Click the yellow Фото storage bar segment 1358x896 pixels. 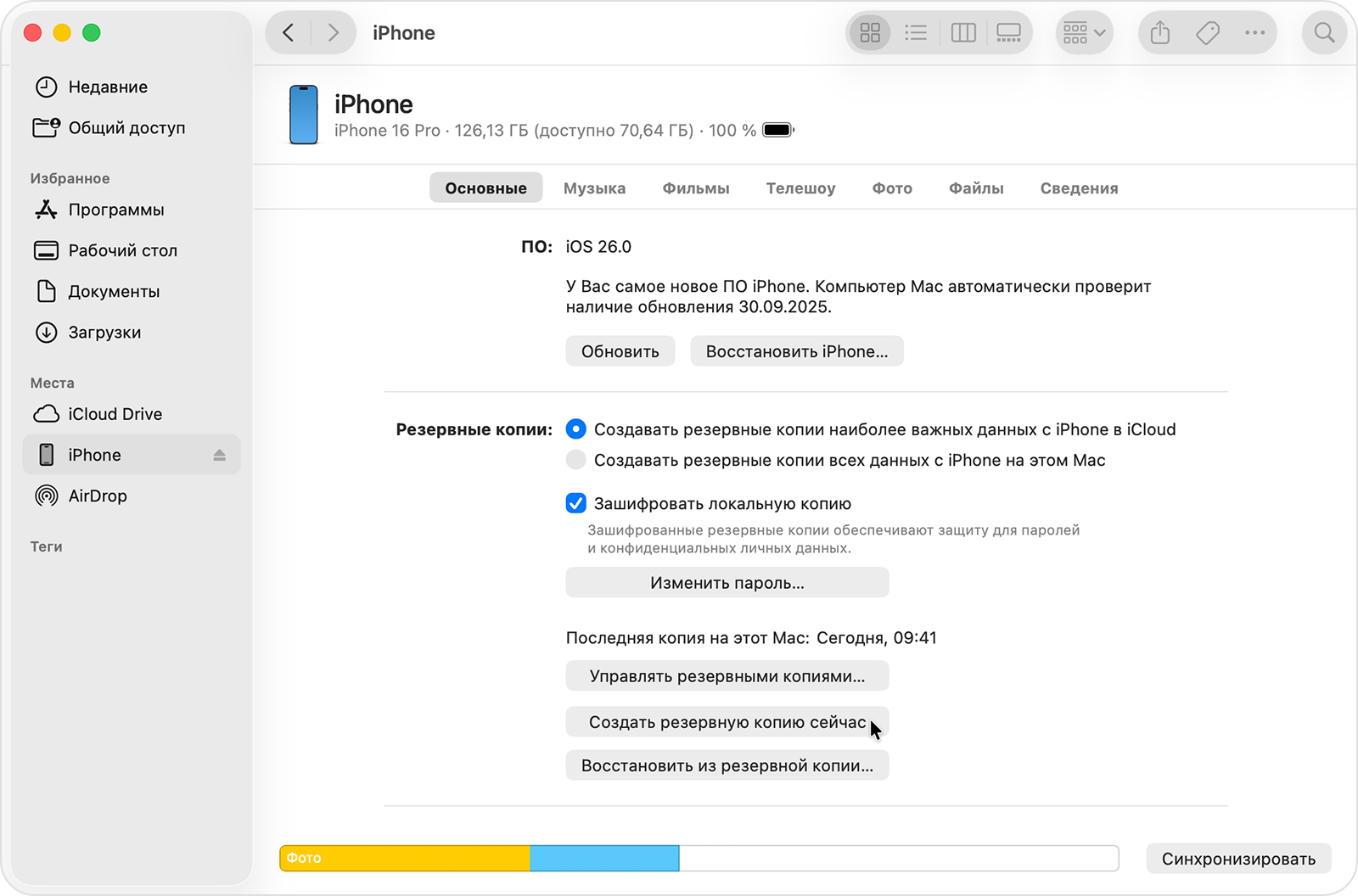(405, 859)
